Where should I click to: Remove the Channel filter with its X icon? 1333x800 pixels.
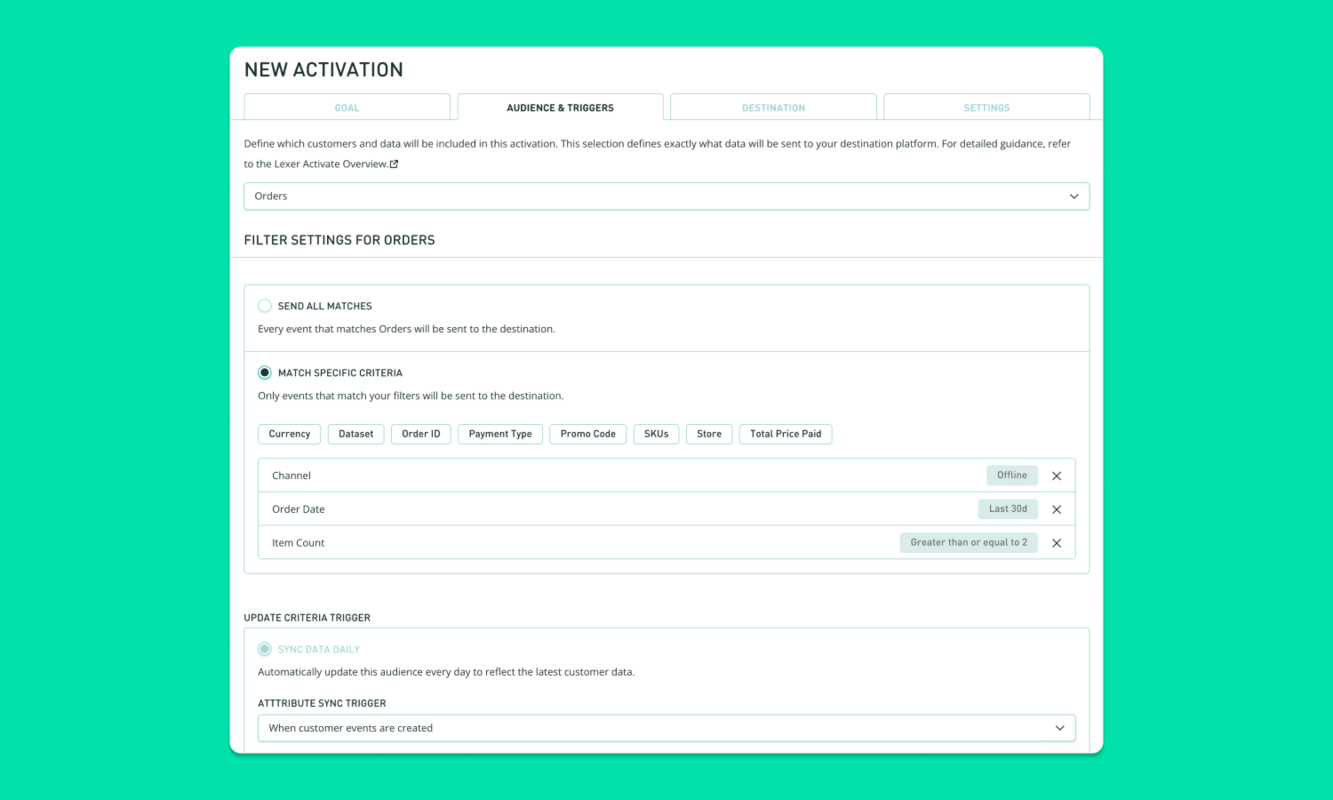(1056, 475)
